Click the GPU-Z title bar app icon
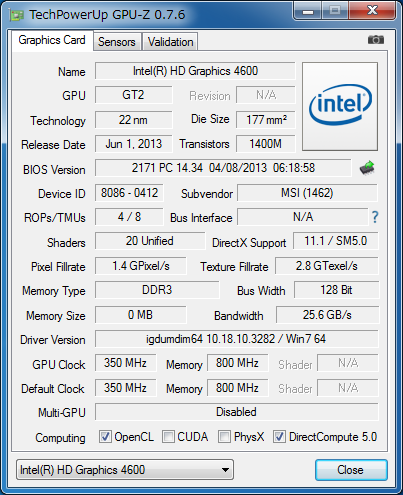This screenshot has width=403, height=495. (x=17, y=15)
